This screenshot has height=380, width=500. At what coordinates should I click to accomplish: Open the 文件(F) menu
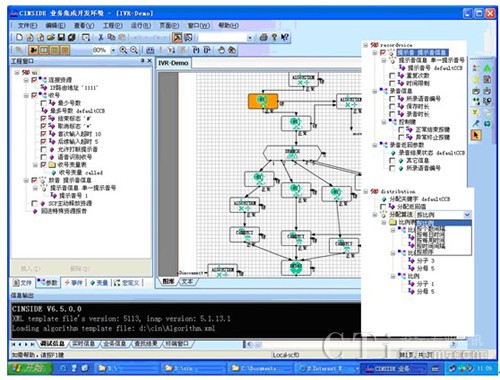27,25
